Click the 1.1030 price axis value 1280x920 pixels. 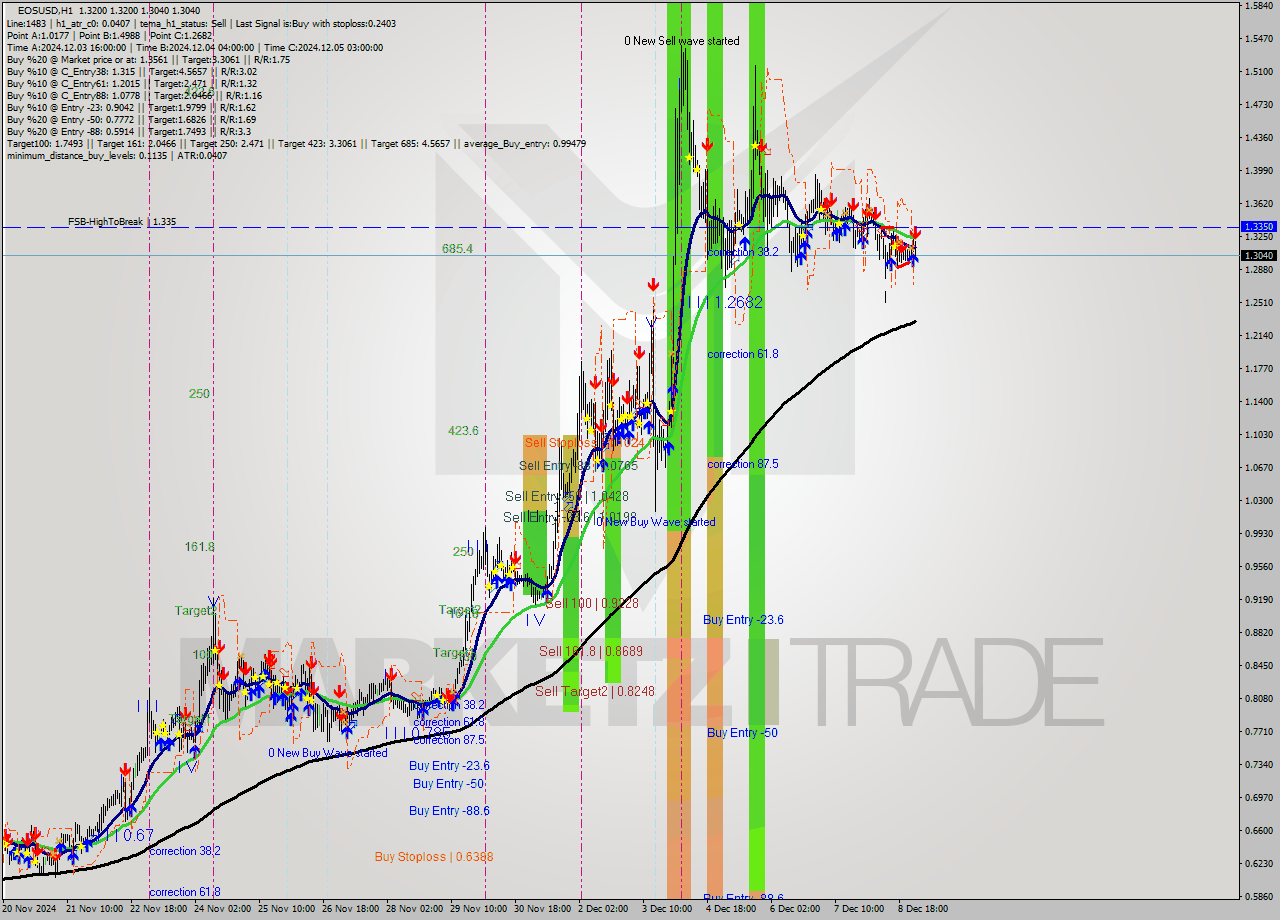(x=1257, y=435)
